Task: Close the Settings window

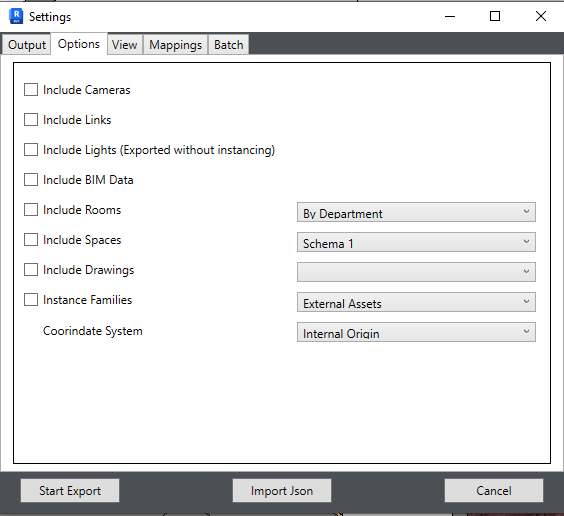Action: click(541, 16)
